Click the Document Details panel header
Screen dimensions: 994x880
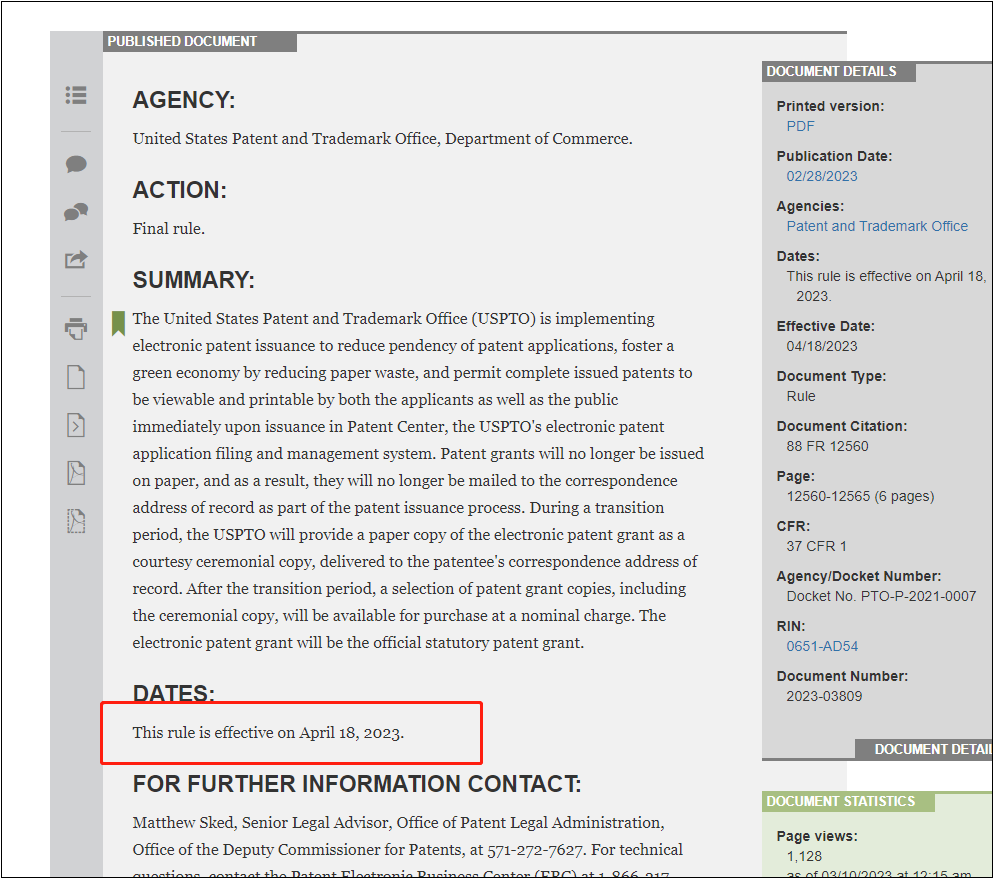(x=831, y=72)
